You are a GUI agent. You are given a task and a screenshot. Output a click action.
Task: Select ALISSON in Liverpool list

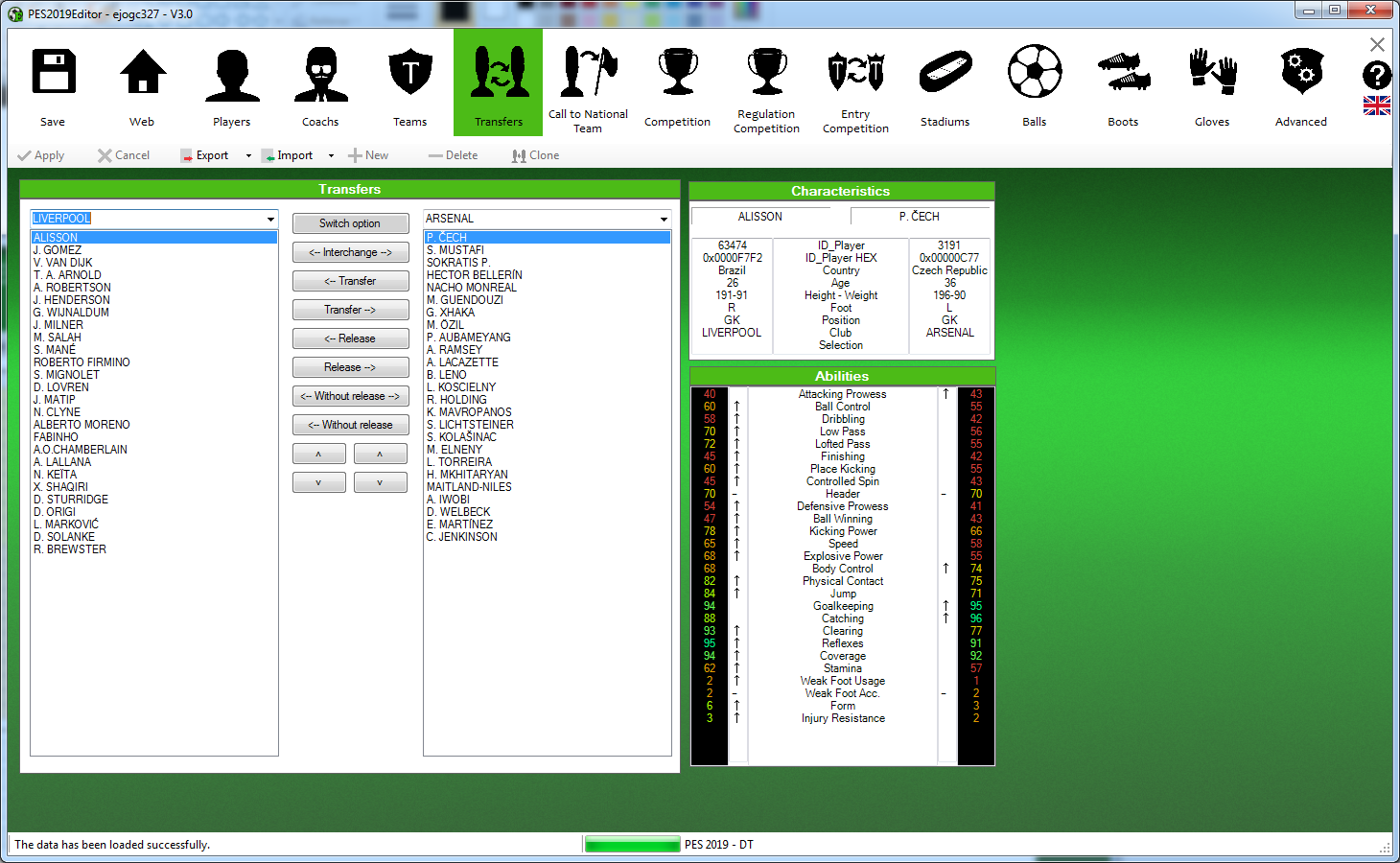tap(153, 238)
